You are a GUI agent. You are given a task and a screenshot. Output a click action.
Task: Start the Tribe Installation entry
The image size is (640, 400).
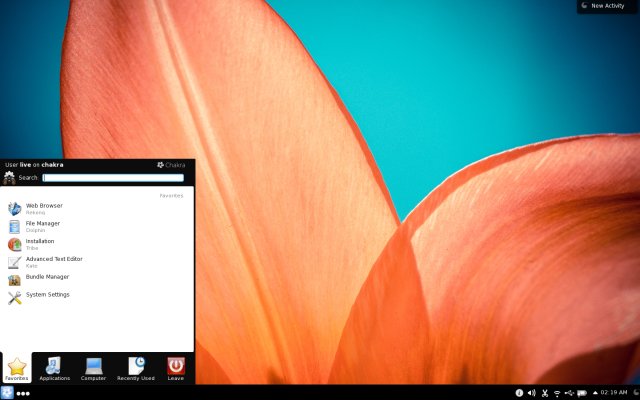pos(40,244)
